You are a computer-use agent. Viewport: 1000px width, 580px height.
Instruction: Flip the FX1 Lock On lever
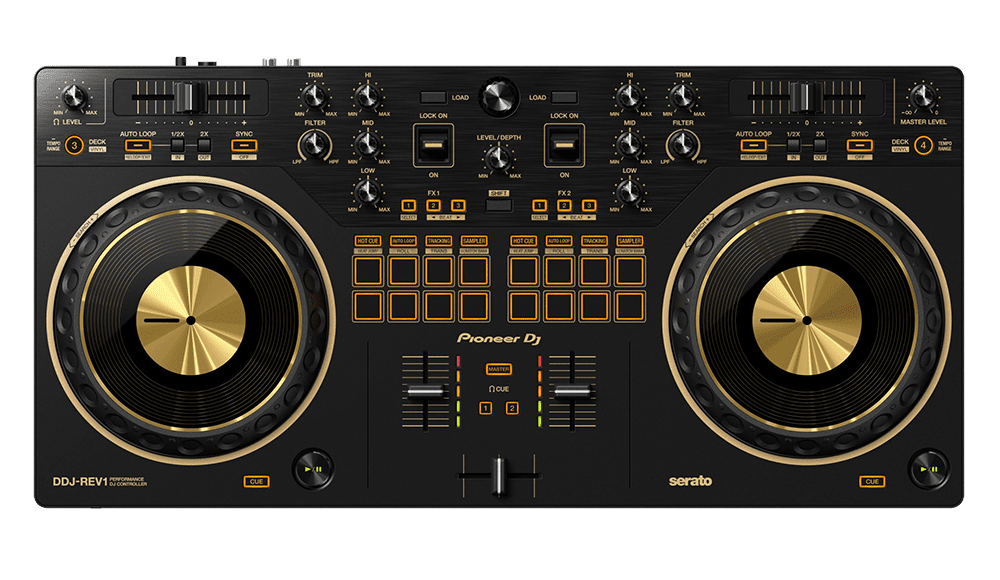click(433, 146)
